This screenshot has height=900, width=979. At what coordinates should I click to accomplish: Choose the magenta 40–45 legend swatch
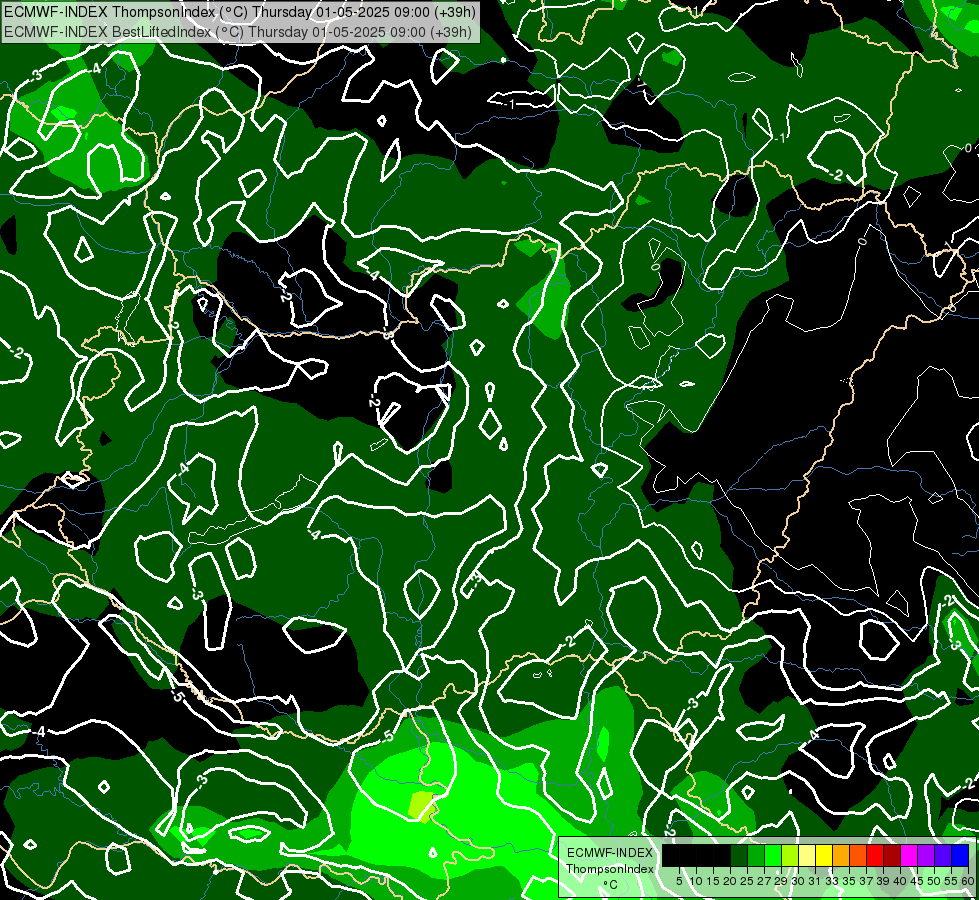[x=908, y=855]
